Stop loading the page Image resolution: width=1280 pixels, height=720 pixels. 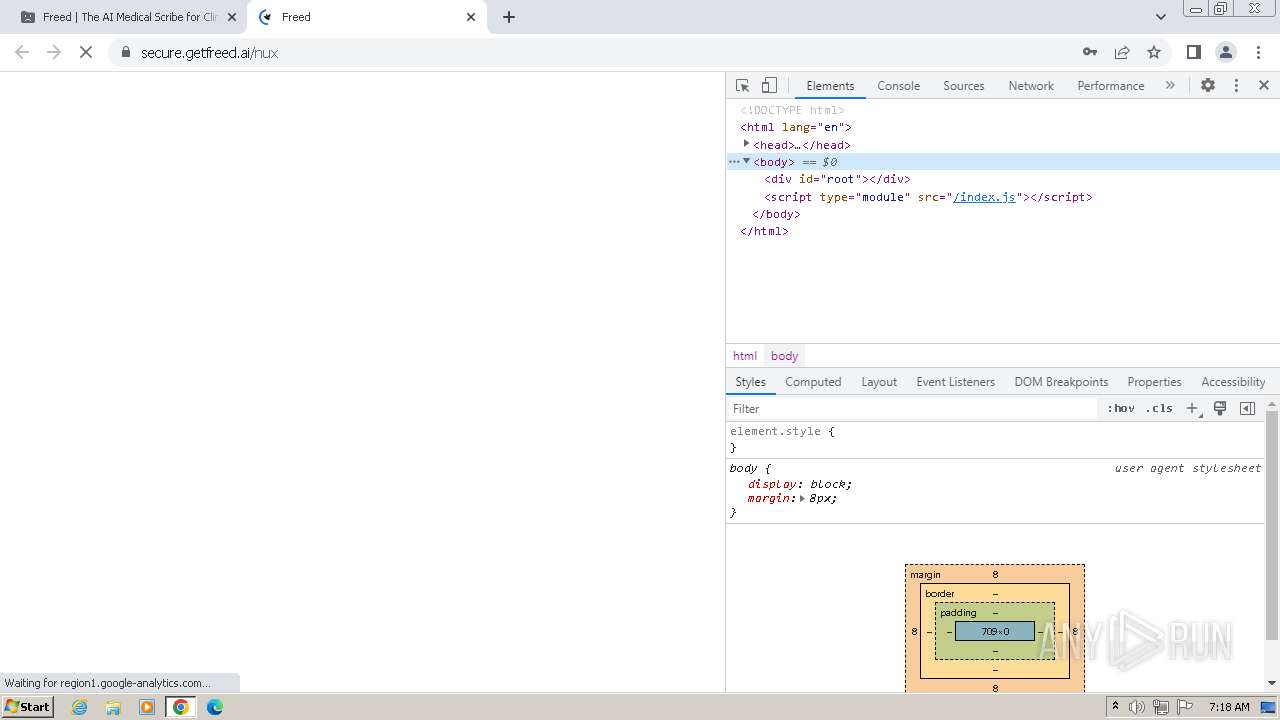point(86,52)
